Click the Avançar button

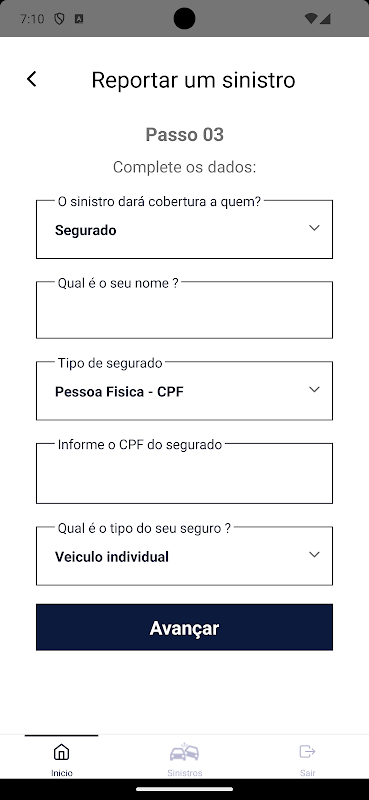(x=184, y=628)
